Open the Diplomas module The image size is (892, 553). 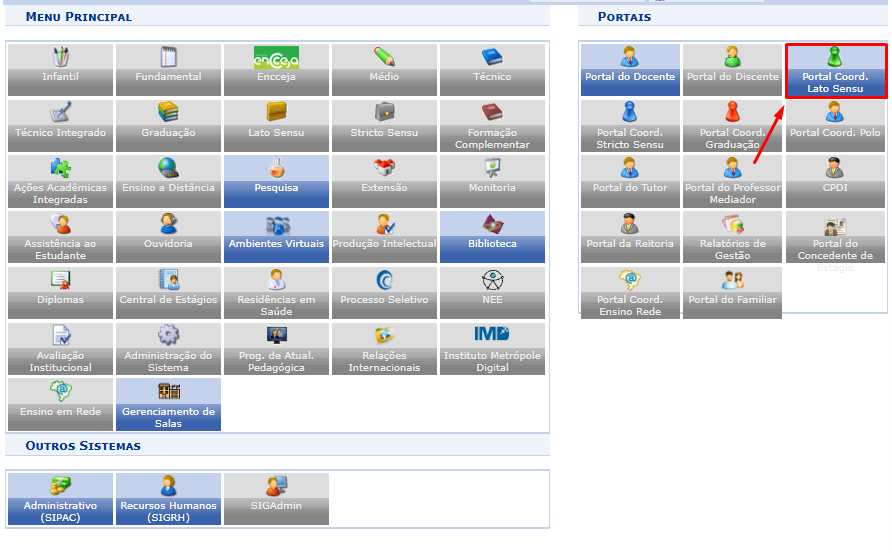(x=60, y=292)
